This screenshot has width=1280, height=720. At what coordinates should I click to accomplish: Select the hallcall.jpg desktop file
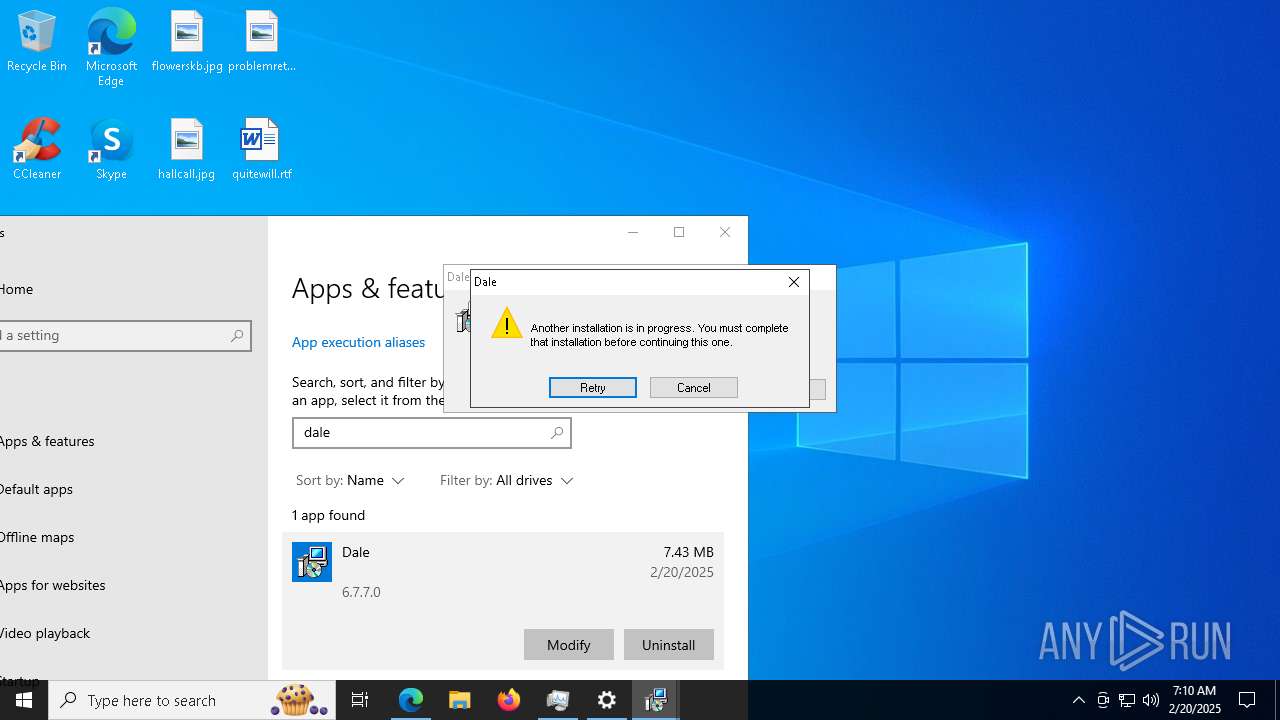pos(187,149)
